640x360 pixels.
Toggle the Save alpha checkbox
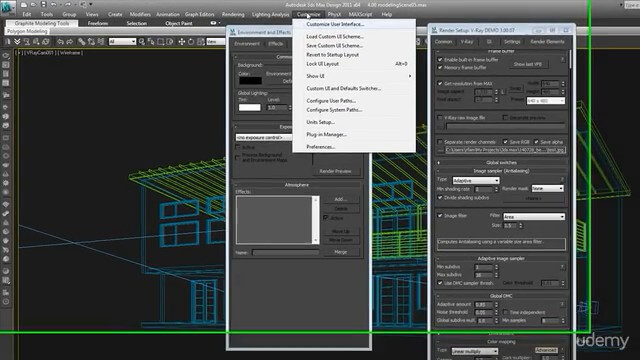pyautogui.click(x=536, y=142)
